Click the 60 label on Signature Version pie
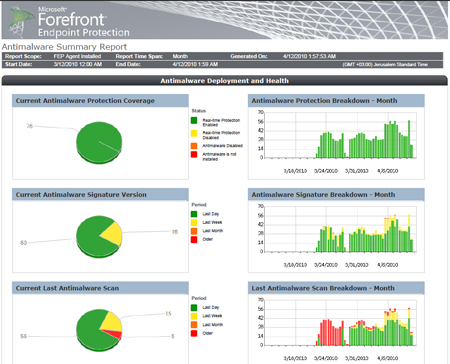Screen dimensions: 450x364 (23, 243)
